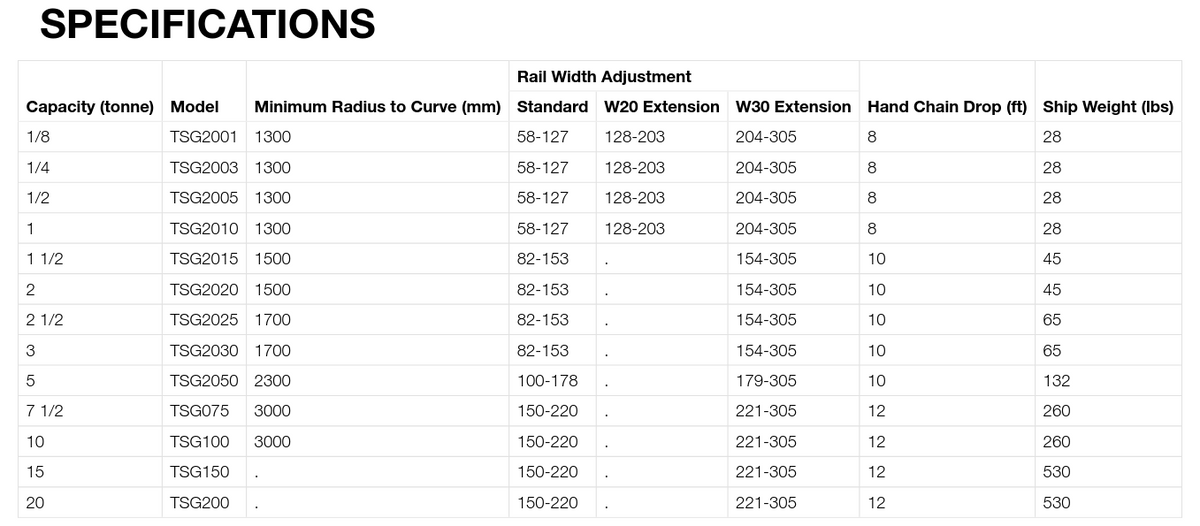Click the 100-178 standard rail width
1200x526 pixels.
tap(547, 380)
